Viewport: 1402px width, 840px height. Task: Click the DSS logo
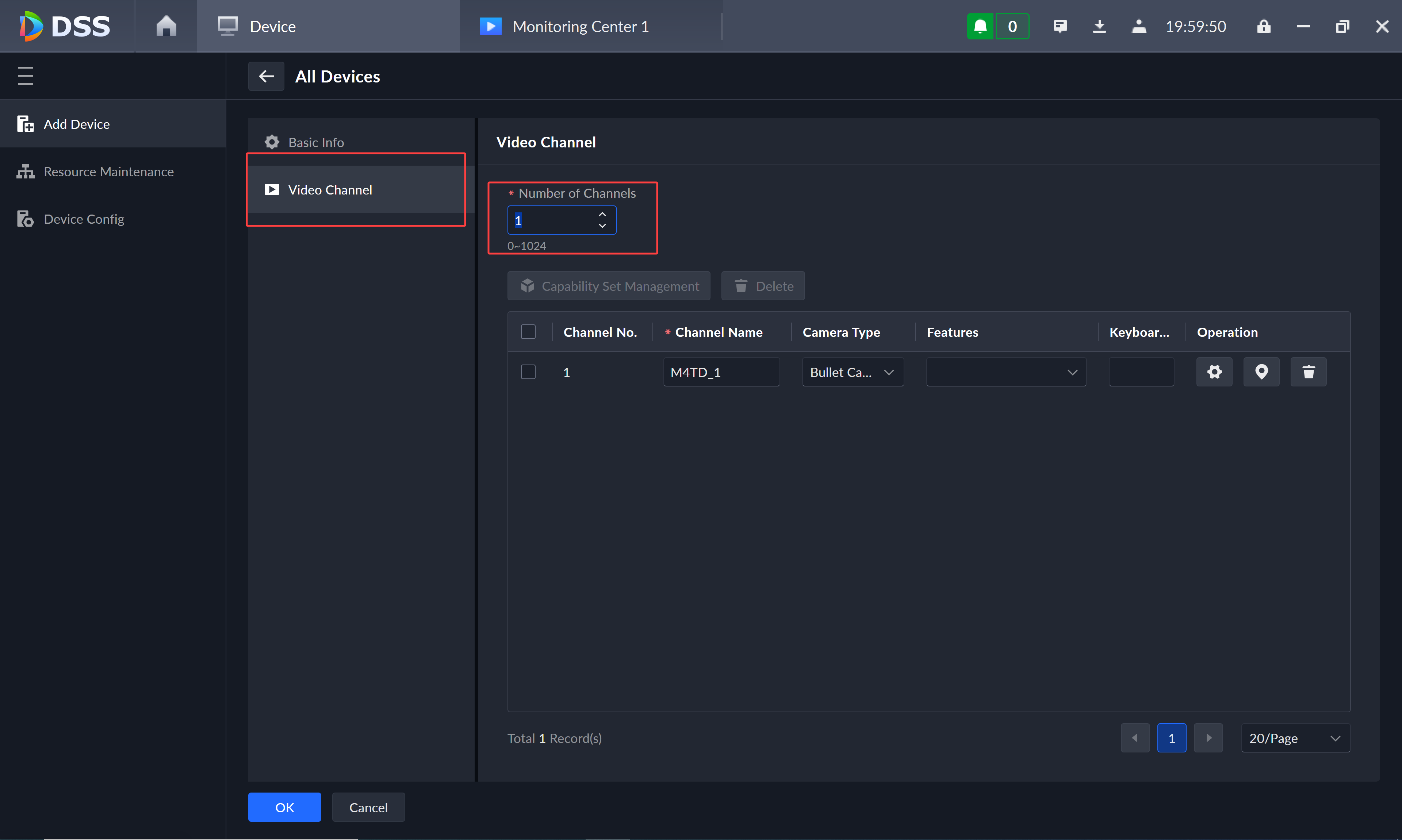(65, 26)
